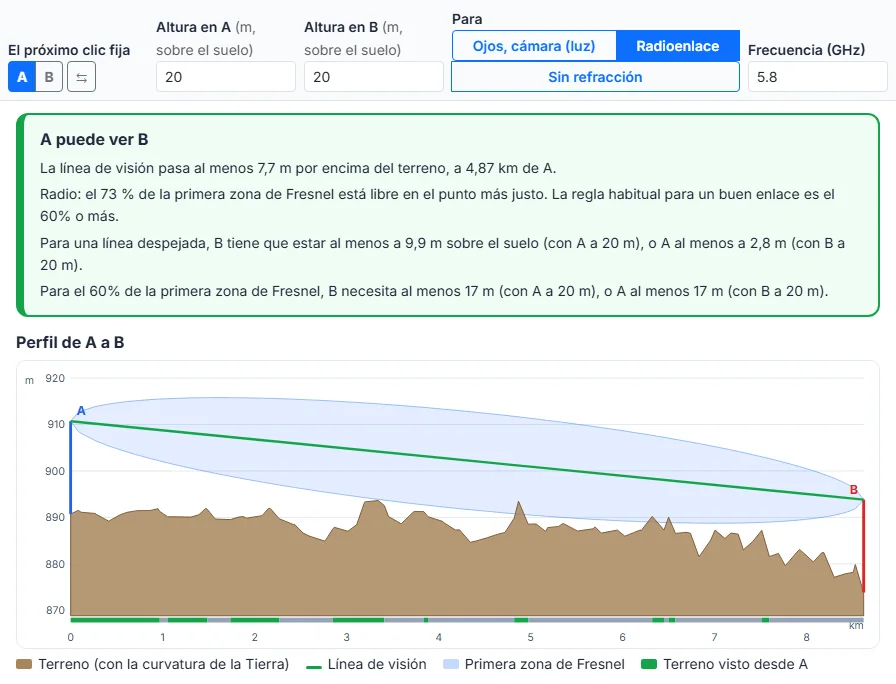The image size is (896, 684).
Task: Click the light blue Fresnel zone legend swatch
Action: [451, 664]
